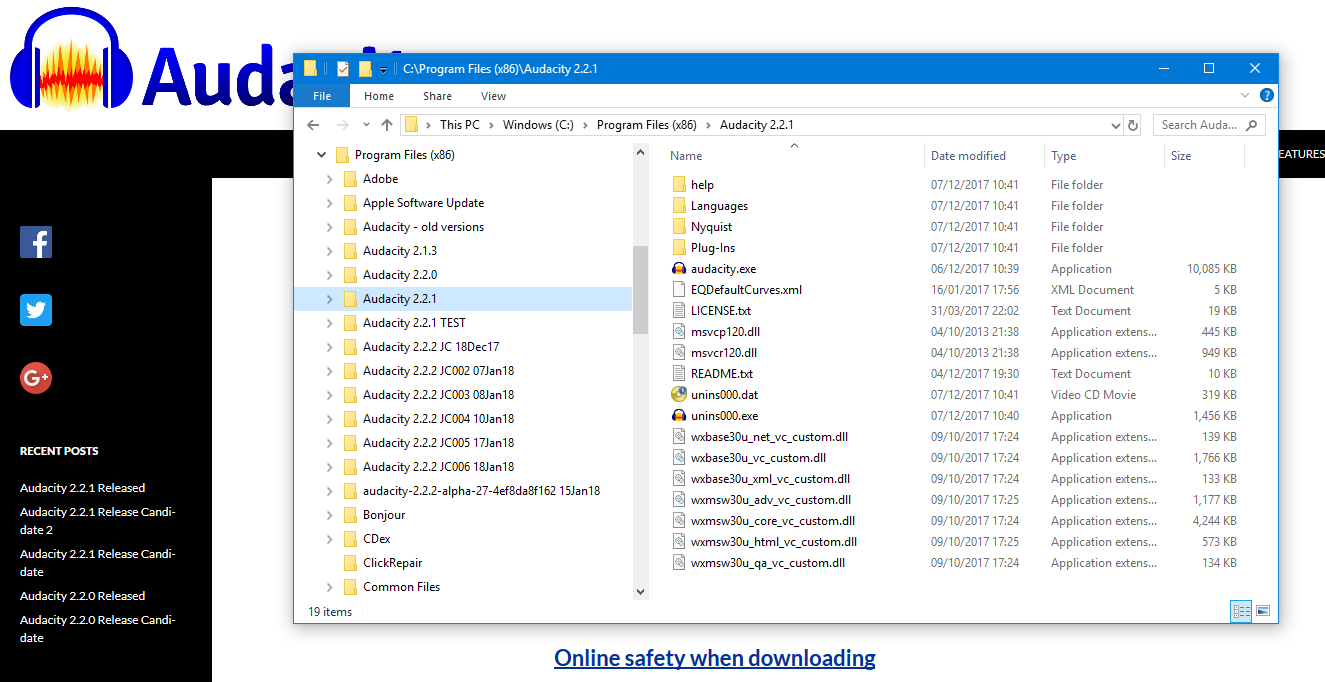This screenshot has width=1325, height=682.
Task: Open Audacity 2.2.1 Release Candidate 2 post
Action: [97, 521]
